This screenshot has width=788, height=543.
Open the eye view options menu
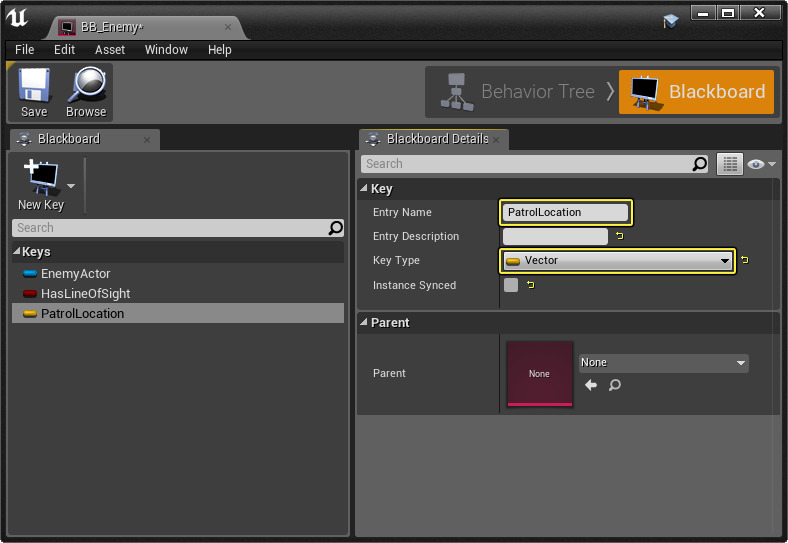[761, 164]
